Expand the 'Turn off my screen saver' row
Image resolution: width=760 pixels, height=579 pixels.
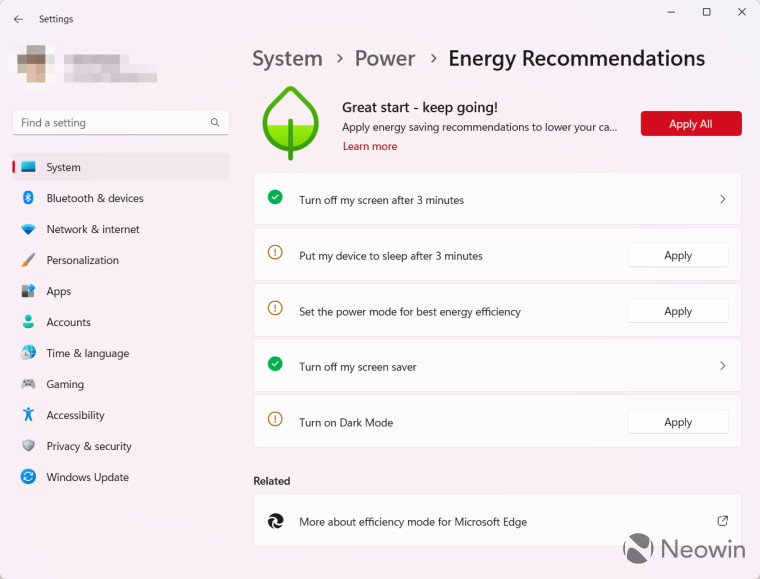coord(722,367)
